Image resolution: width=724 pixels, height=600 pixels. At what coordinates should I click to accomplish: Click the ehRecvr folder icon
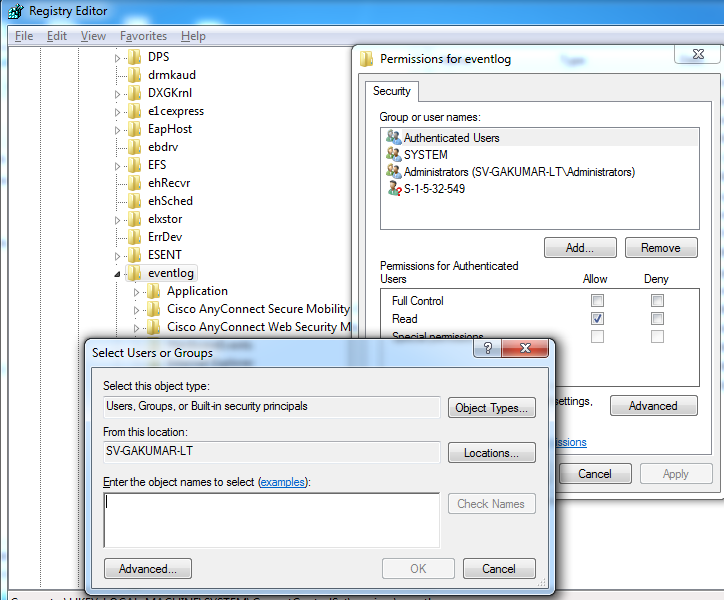point(134,183)
